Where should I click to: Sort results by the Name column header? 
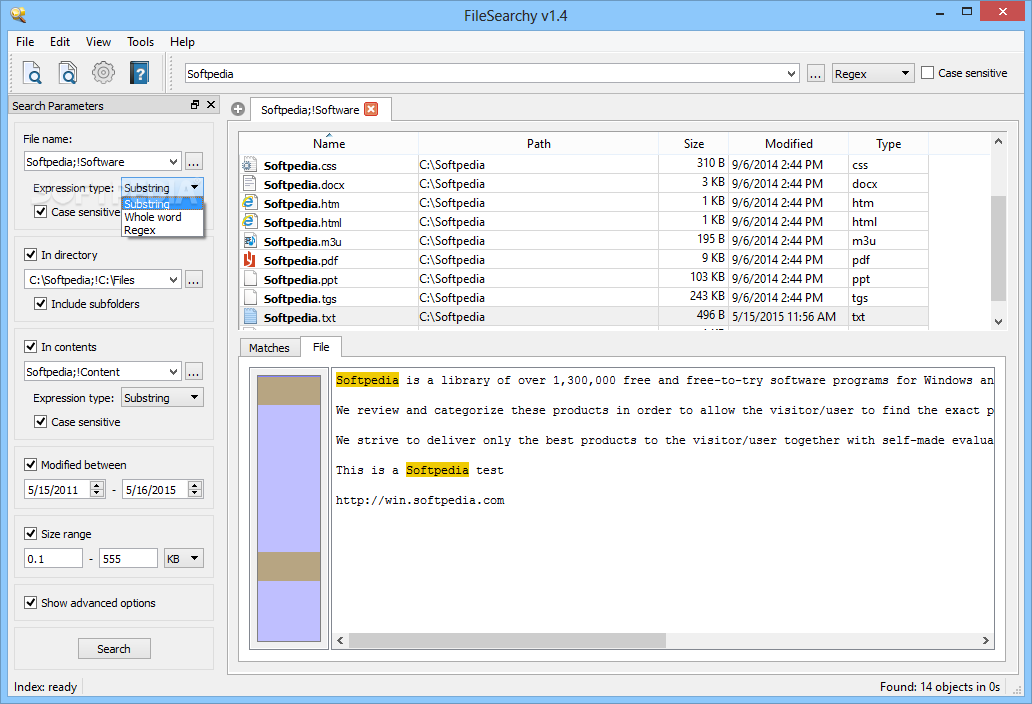(329, 143)
